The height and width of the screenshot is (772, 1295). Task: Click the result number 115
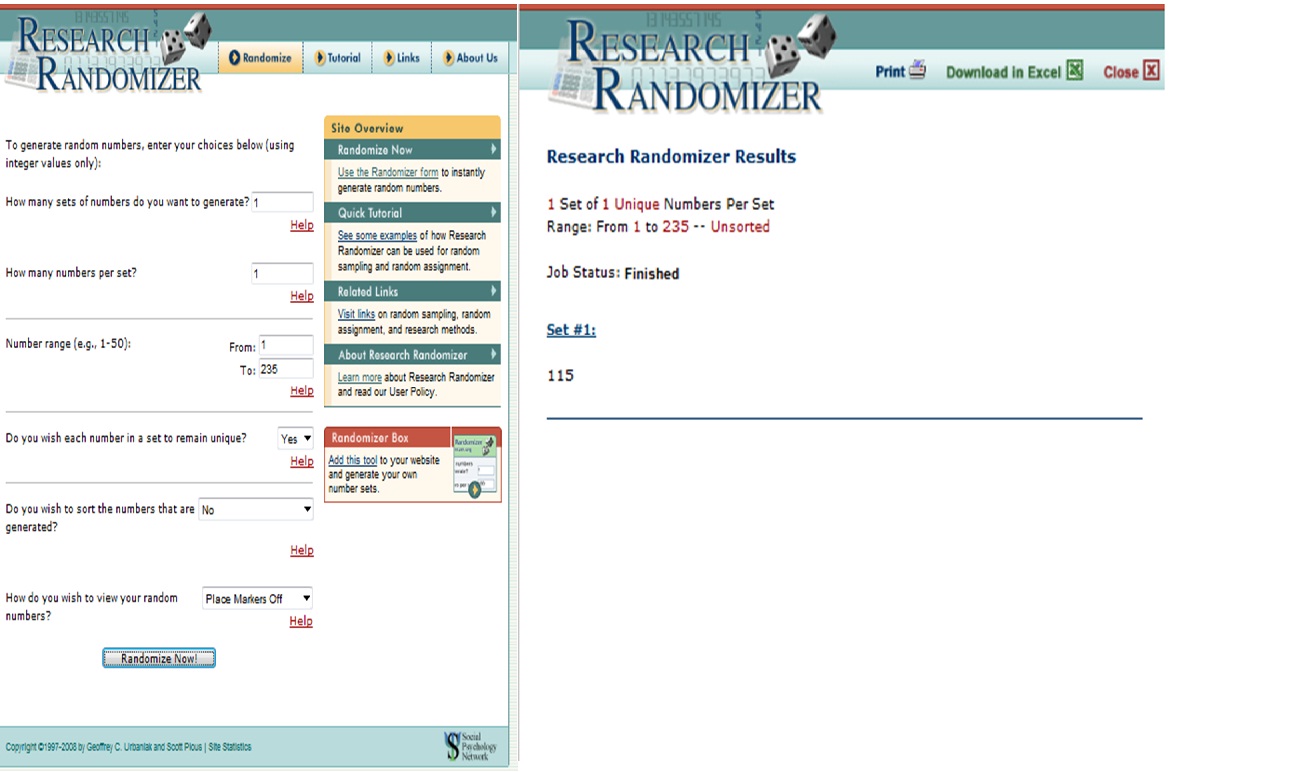click(x=560, y=376)
